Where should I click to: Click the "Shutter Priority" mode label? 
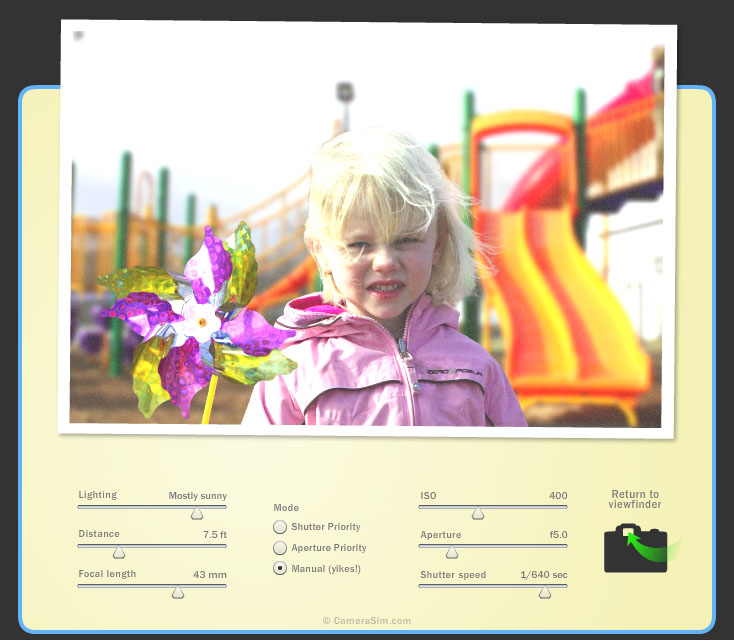click(326, 527)
